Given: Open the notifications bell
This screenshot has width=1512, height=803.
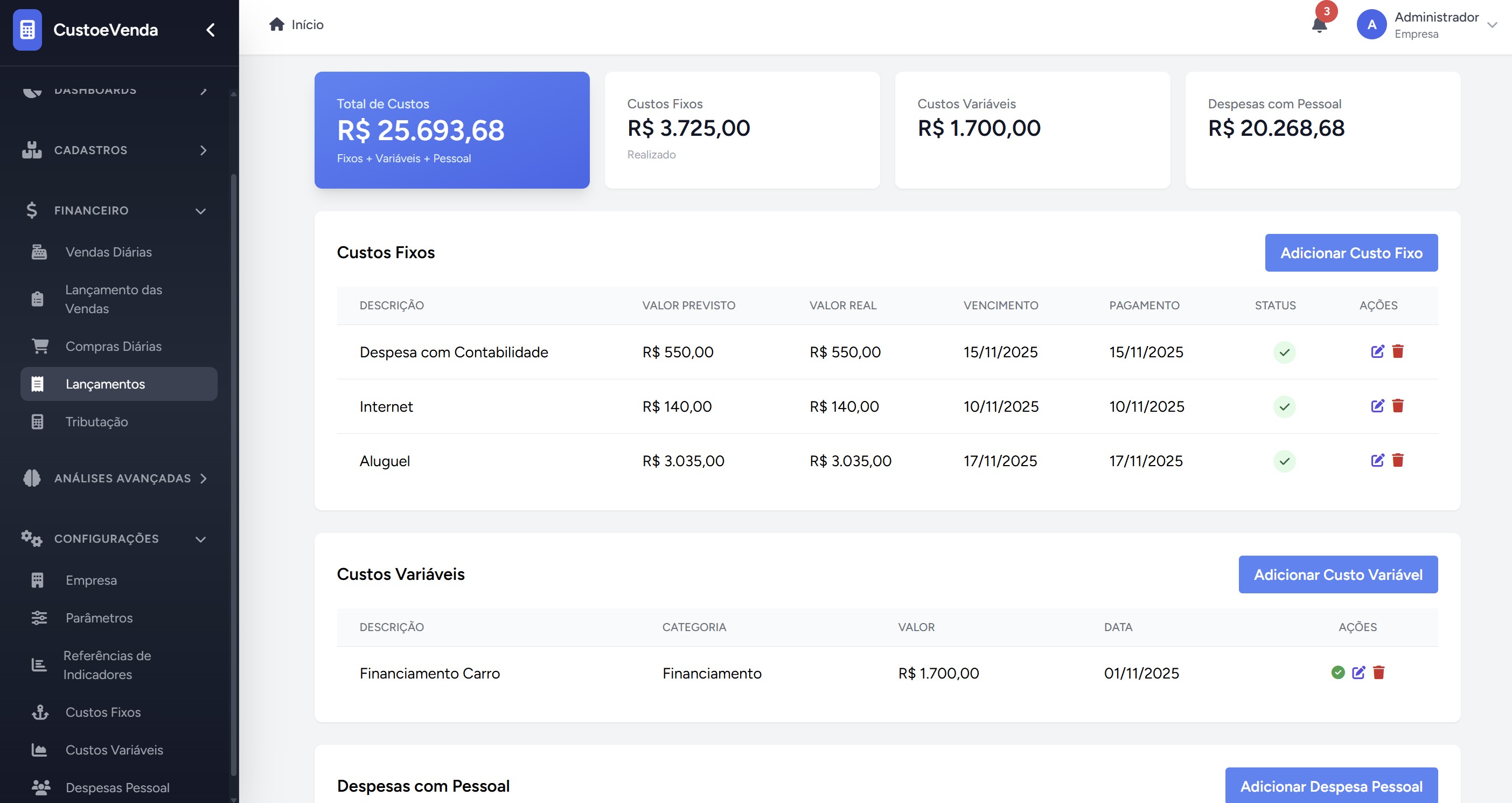Looking at the screenshot, I should 1319,25.
